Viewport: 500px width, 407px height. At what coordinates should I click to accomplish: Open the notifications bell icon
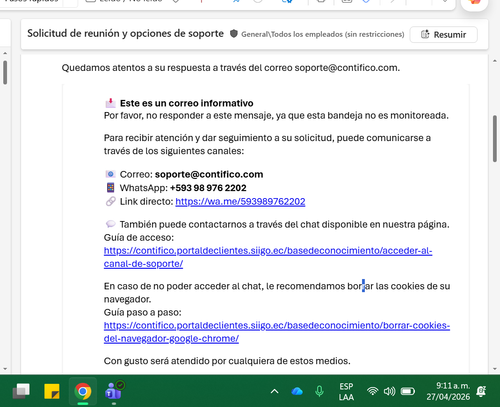point(481,391)
